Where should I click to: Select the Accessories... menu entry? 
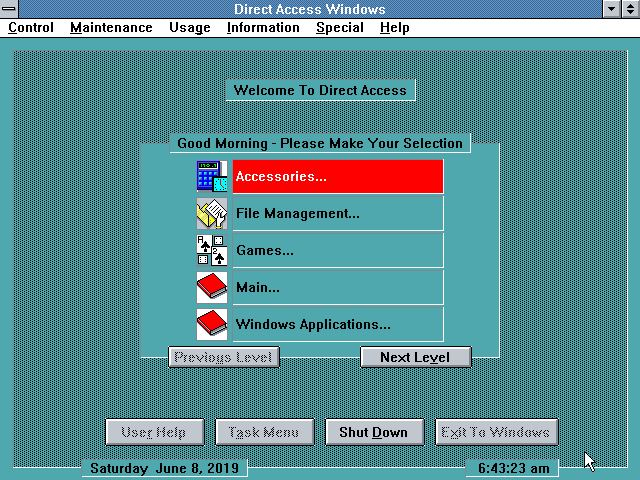[x=338, y=176]
